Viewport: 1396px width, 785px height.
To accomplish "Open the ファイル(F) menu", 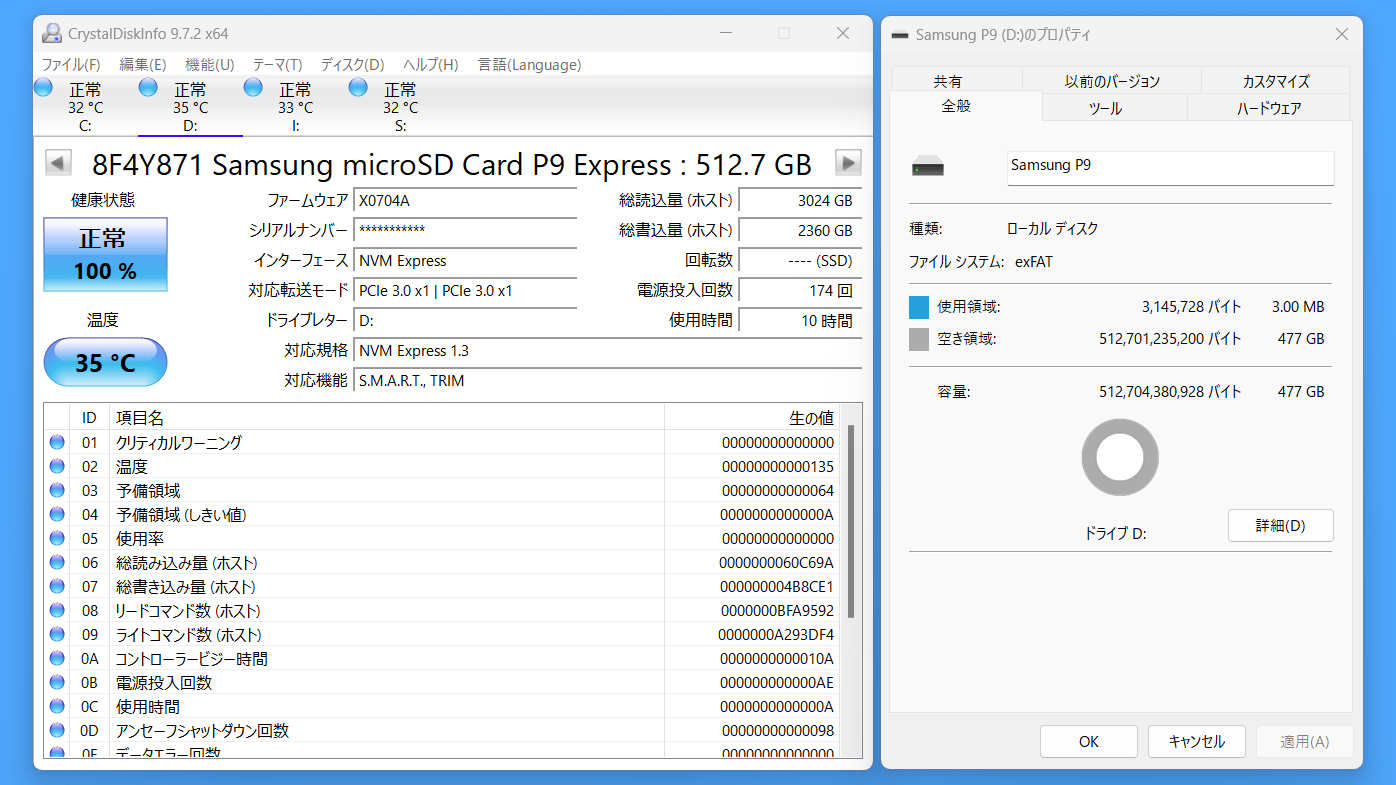I will 70,65.
